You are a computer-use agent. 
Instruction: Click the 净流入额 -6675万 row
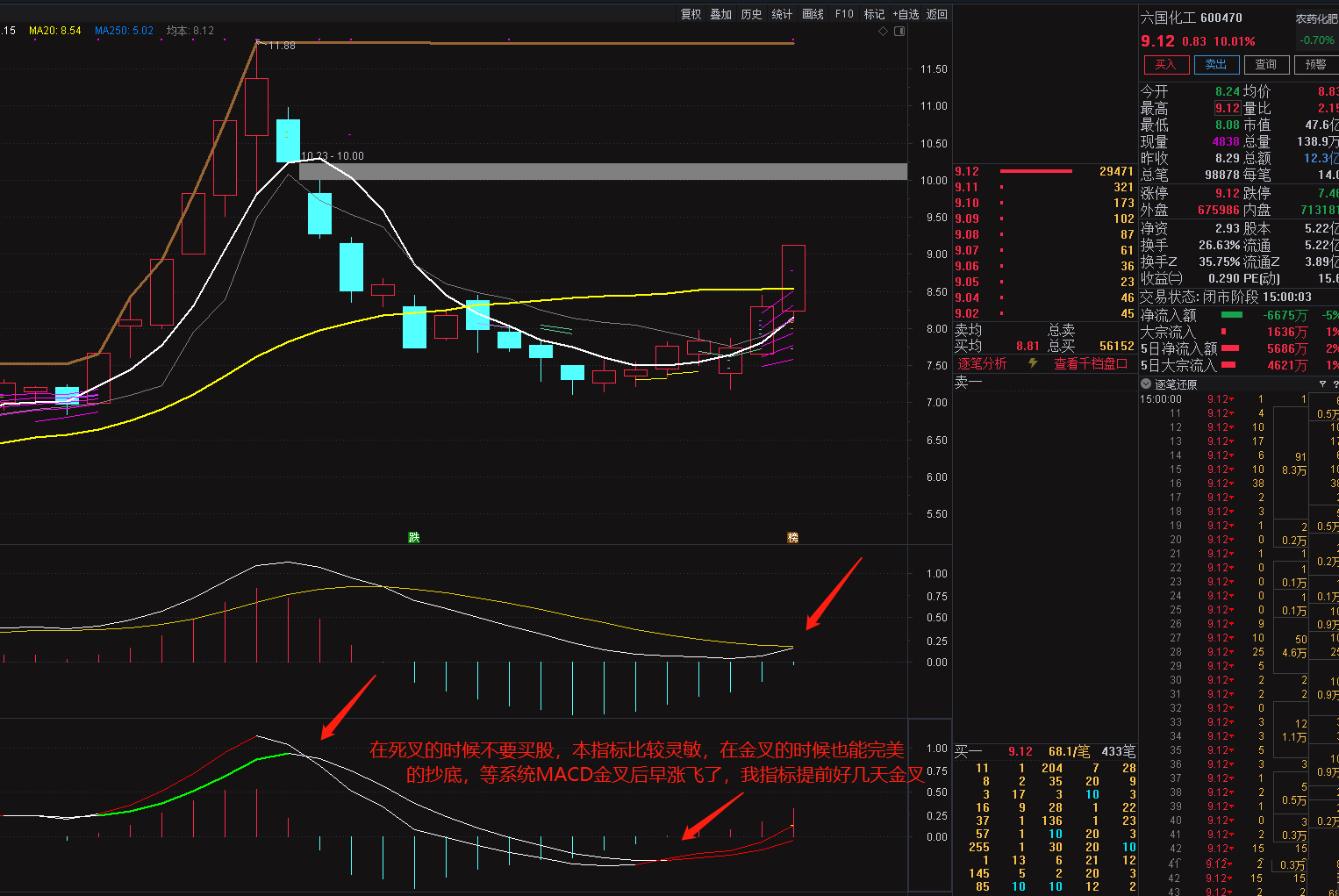(x=1239, y=315)
